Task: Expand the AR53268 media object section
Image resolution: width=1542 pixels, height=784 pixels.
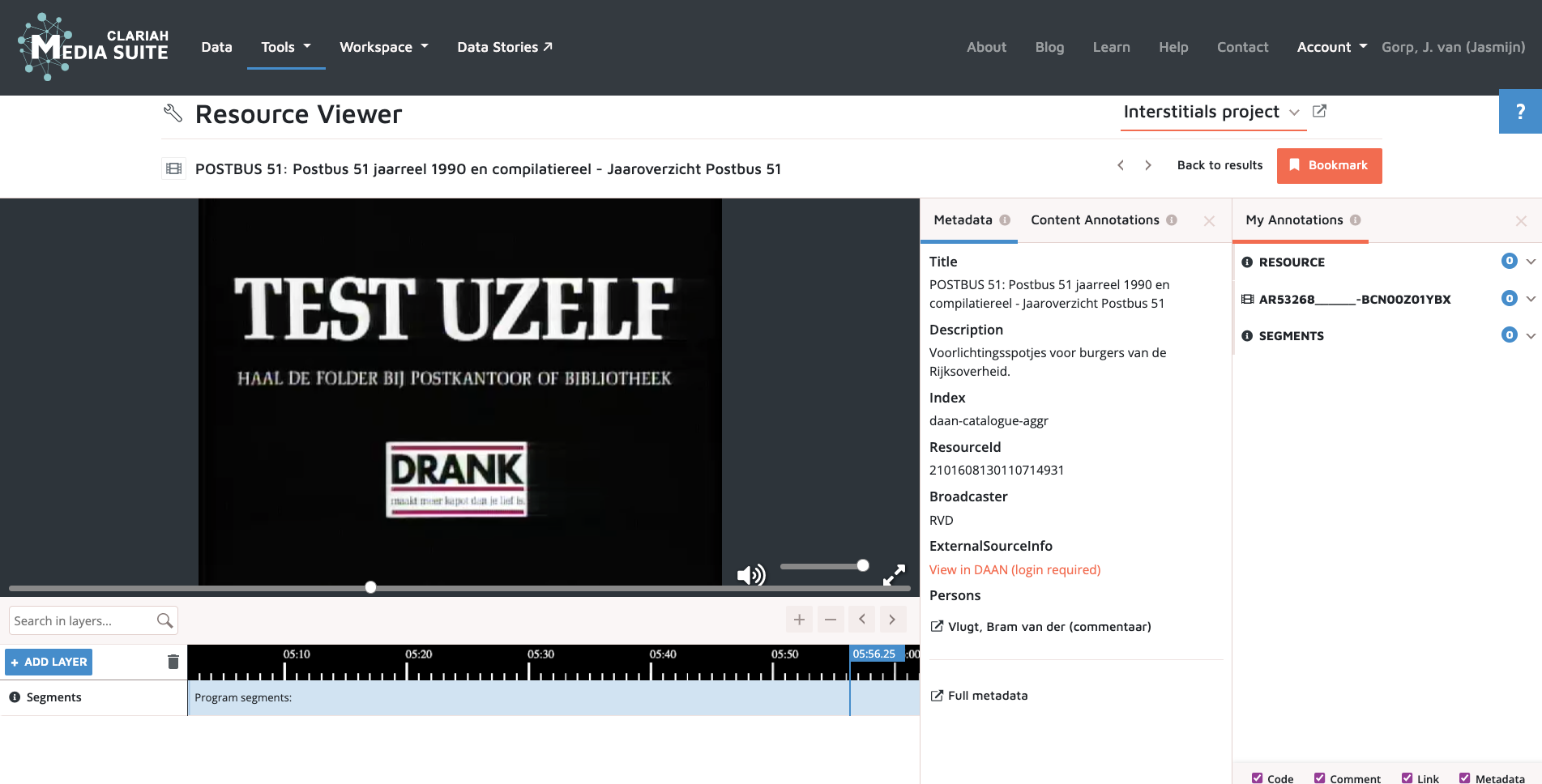Action: tap(1531, 299)
